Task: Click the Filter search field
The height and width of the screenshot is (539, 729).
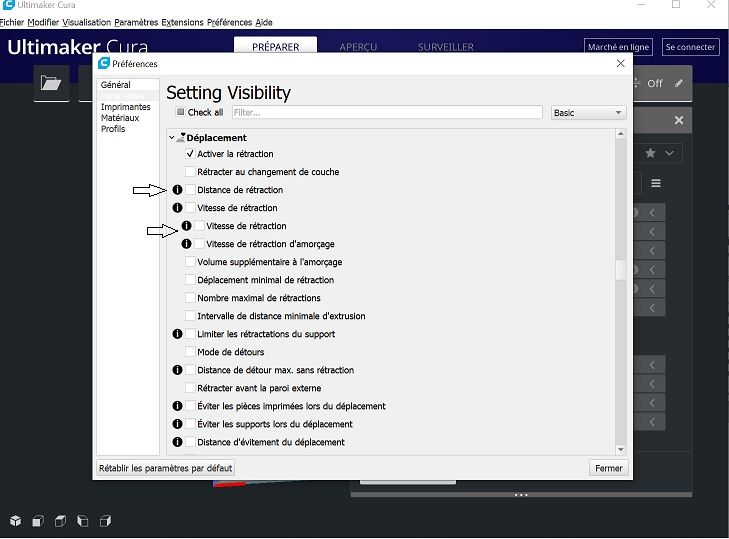Action: pyautogui.click(x=387, y=113)
